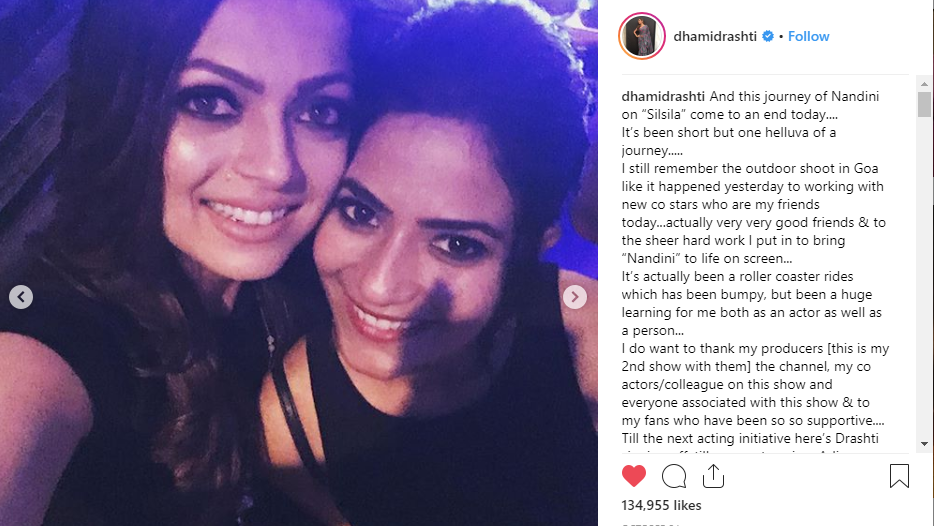The width and height of the screenshot is (934, 526).
Task: Save post with the bookmark icon
Action: [x=899, y=476]
